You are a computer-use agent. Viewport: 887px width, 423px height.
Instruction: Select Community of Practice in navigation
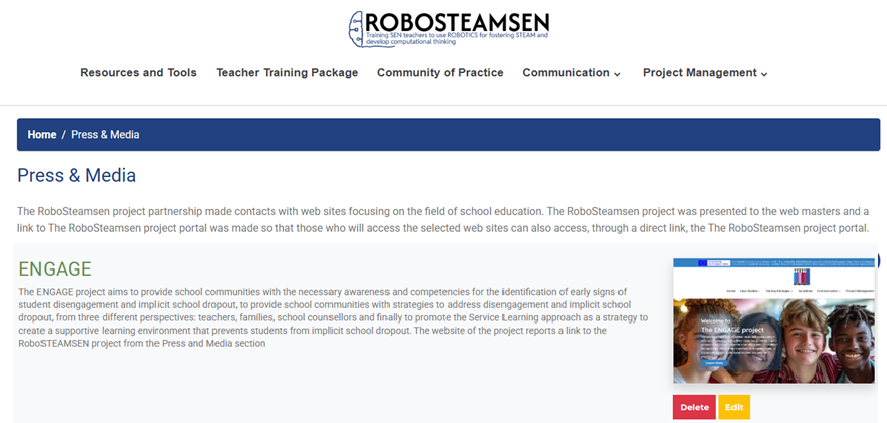coord(440,73)
